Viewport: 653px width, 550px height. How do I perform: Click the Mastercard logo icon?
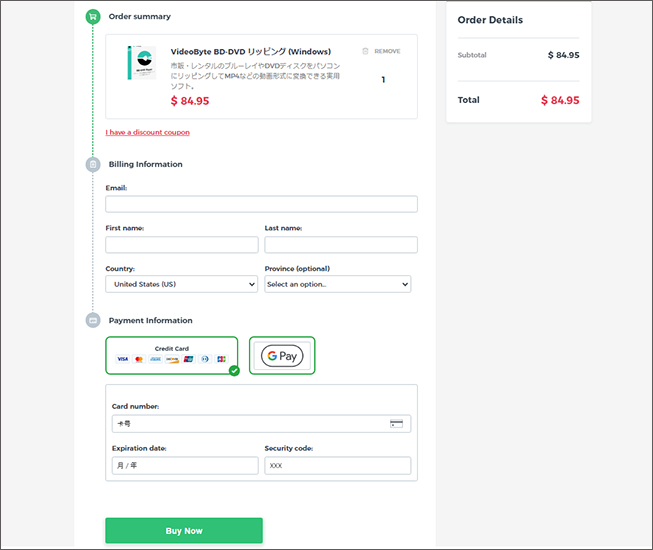(x=139, y=359)
